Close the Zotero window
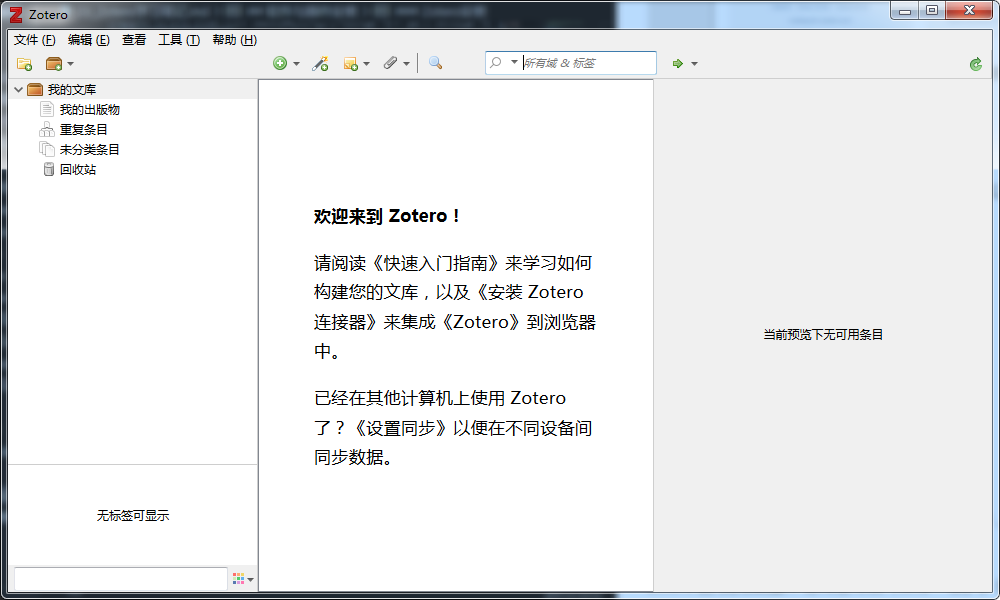The height and width of the screenshot is (600, 1000). [x=969, y=11]
